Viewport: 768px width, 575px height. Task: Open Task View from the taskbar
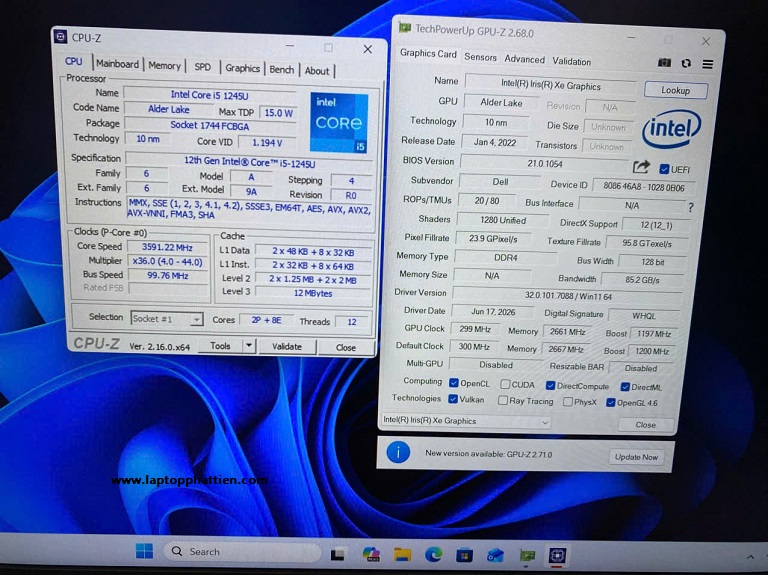tap(338, 554)
